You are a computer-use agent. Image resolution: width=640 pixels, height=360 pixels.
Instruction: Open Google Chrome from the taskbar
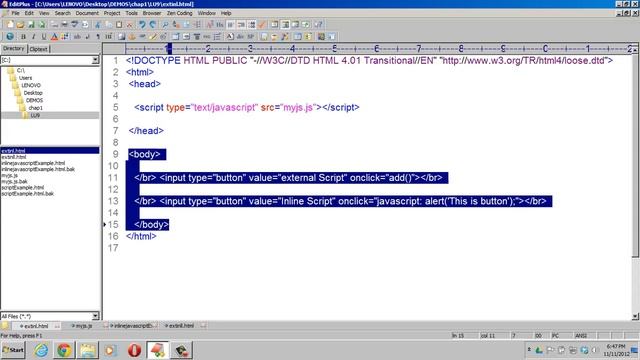[x=64, y=350]
